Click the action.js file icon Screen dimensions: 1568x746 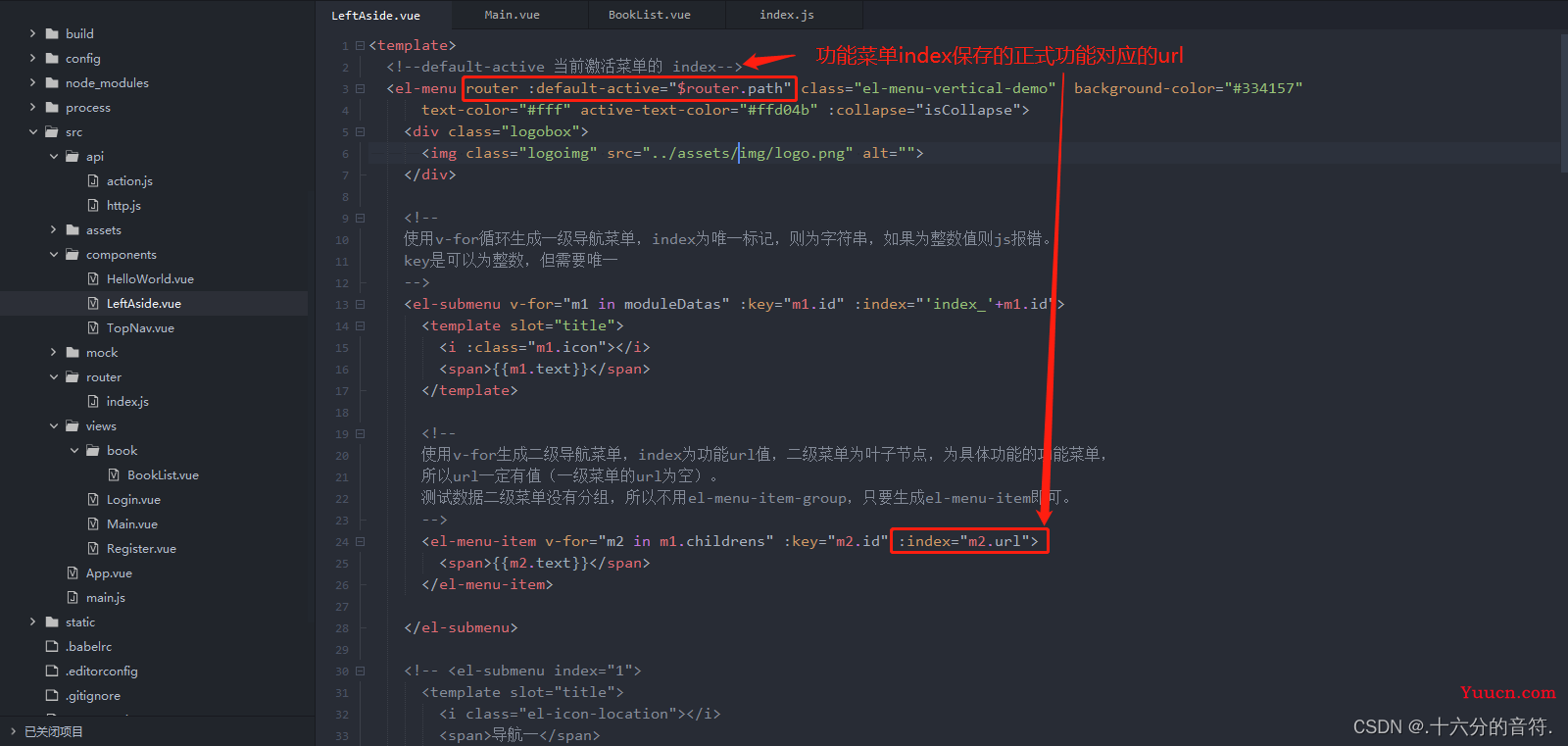93,180
